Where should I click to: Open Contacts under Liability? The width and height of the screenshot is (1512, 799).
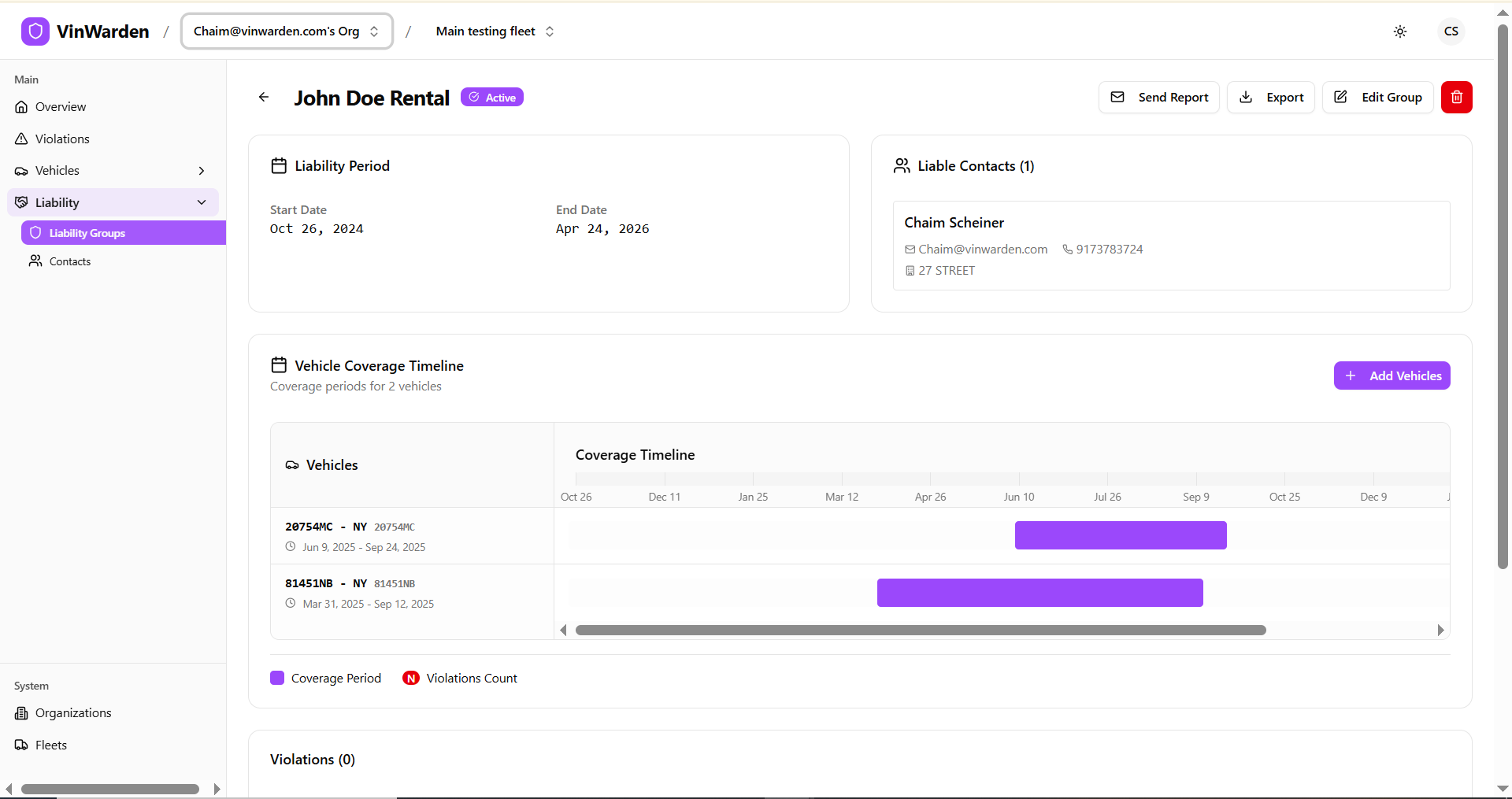pos(69,261)
